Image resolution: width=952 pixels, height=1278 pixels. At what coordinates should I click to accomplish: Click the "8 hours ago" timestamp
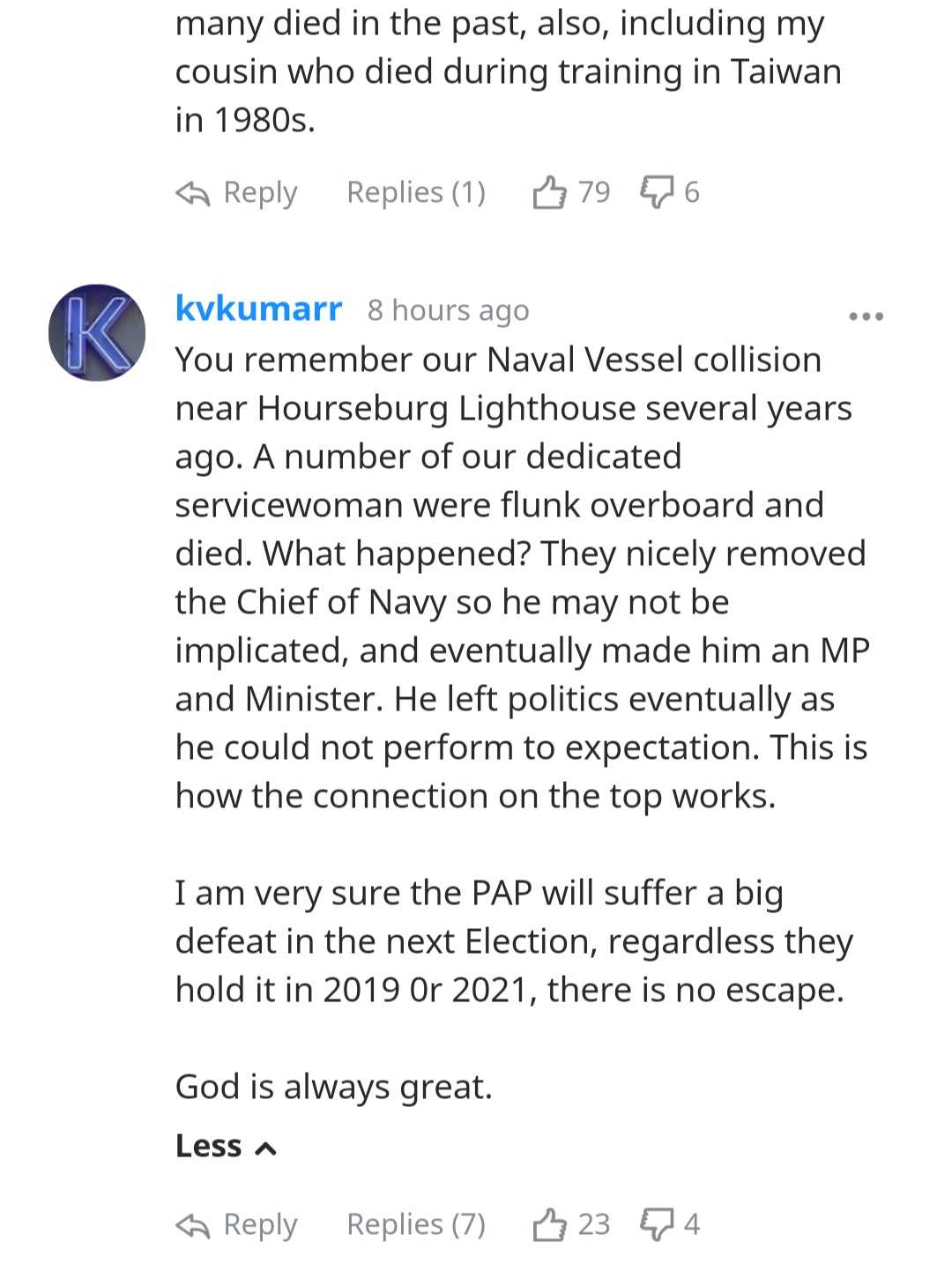tap(448, 310)
